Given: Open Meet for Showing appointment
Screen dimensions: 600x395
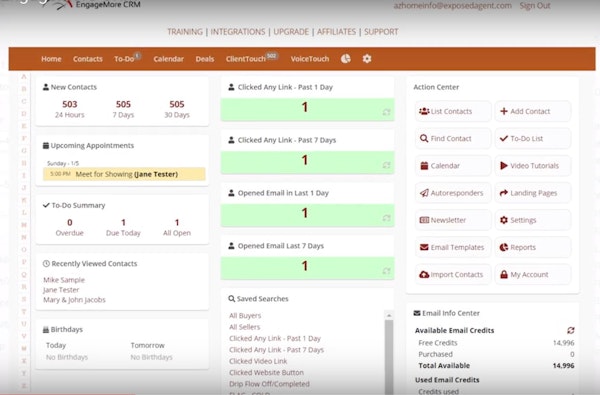Looking at the screenshot, I should coord(124,174).
